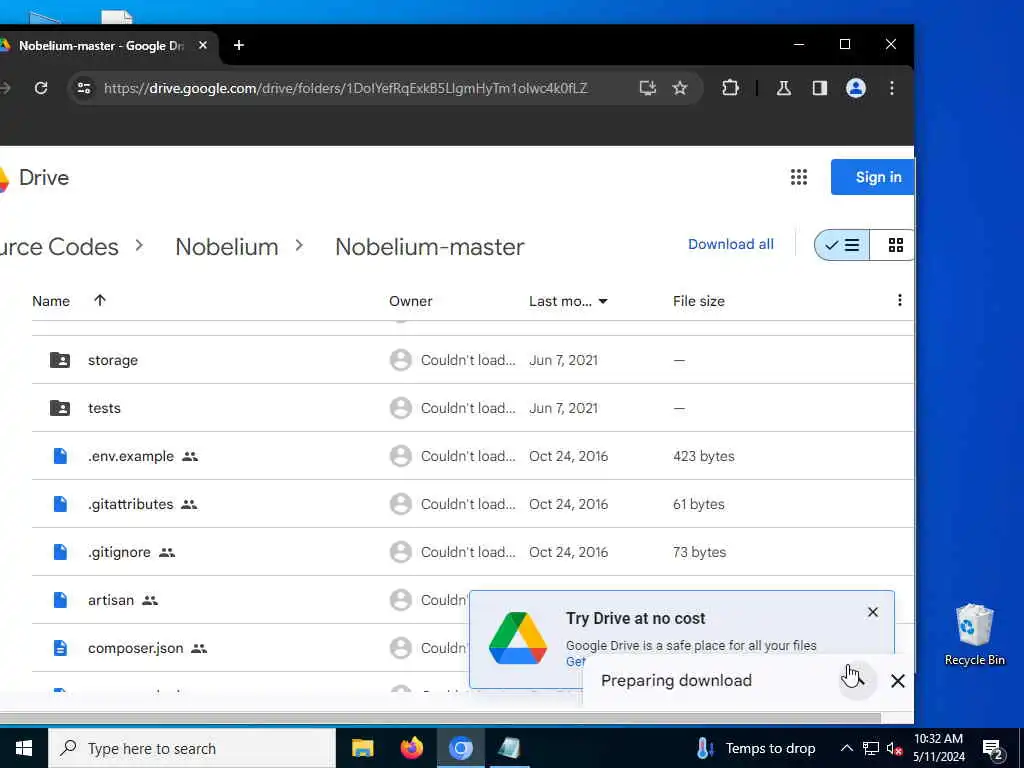Open the Last modified sort dropdown
The width and height of the screenshot is (1024, 768).
(603, 301)
